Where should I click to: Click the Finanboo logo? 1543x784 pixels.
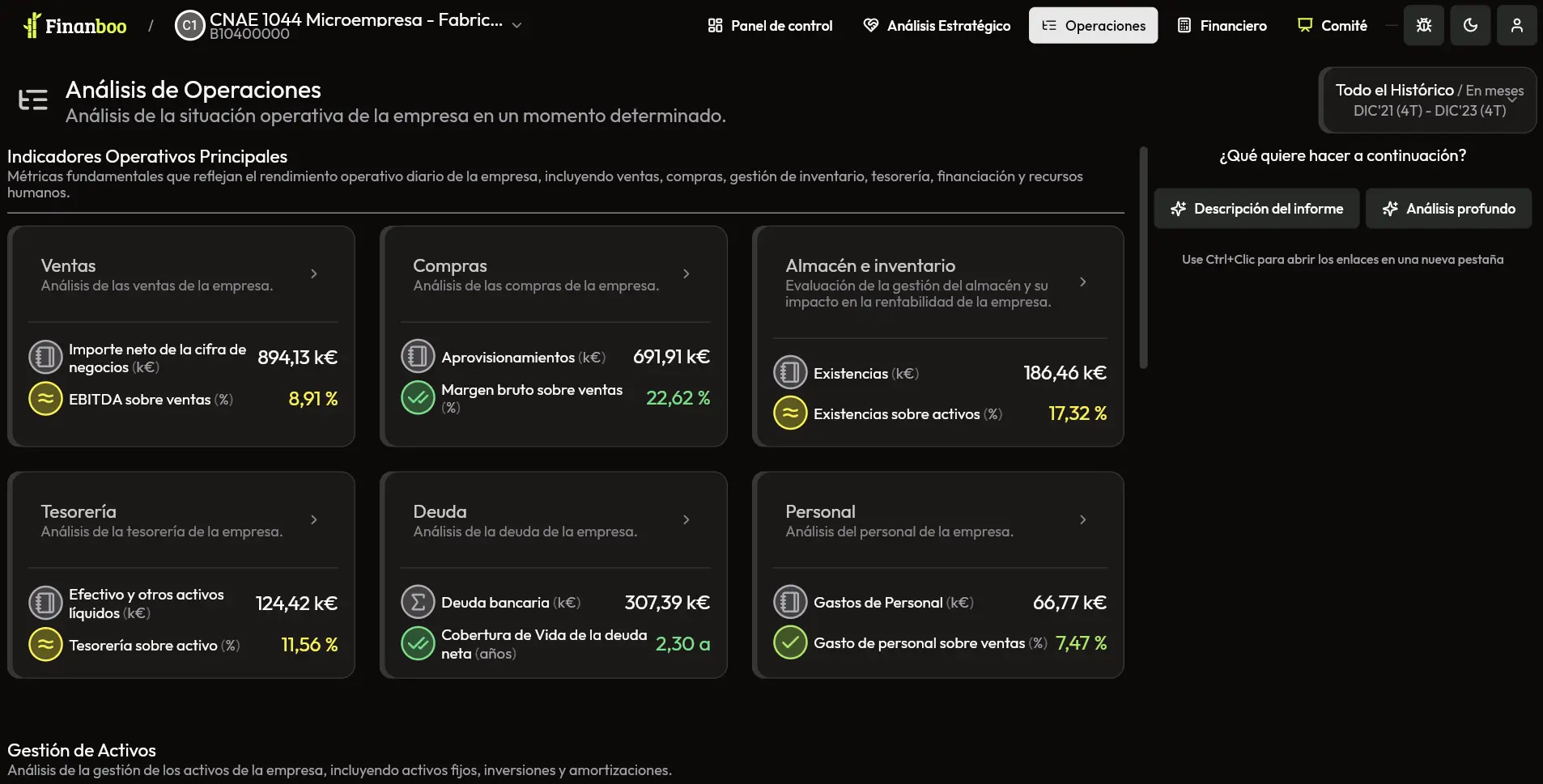[x=75, y=26]
